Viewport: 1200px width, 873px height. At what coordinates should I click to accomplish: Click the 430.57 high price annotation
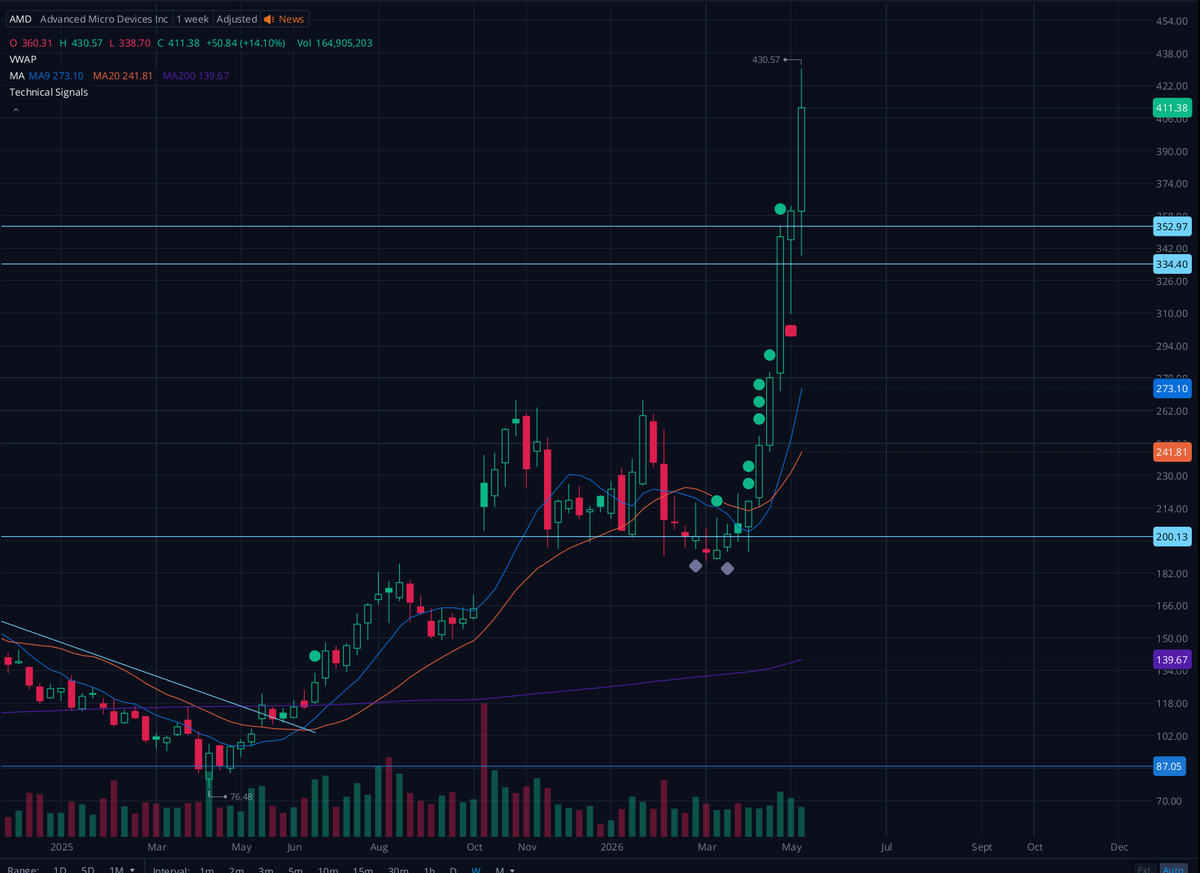[x=766, y=60]
